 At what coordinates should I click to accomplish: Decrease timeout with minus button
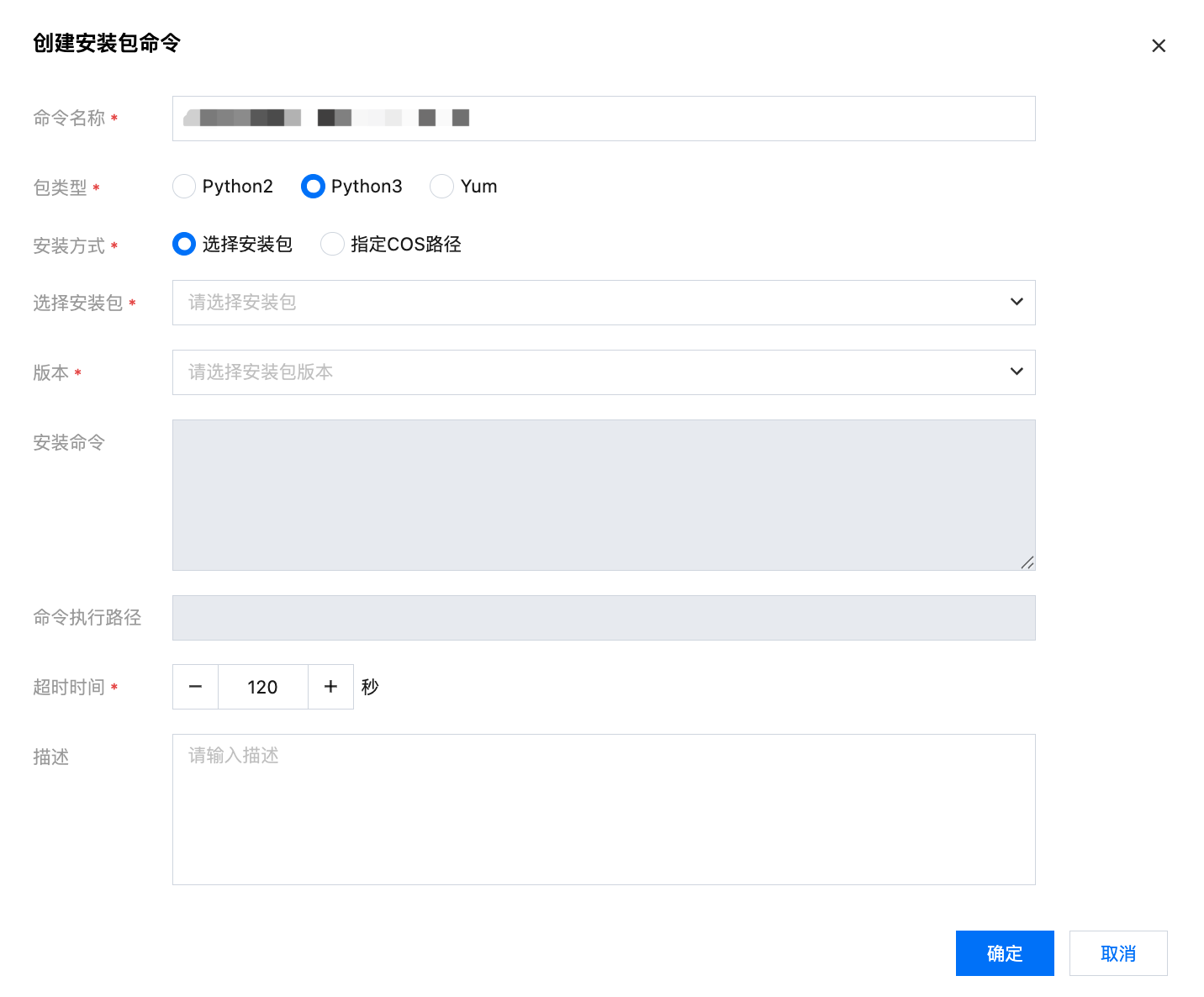(196, 687)
